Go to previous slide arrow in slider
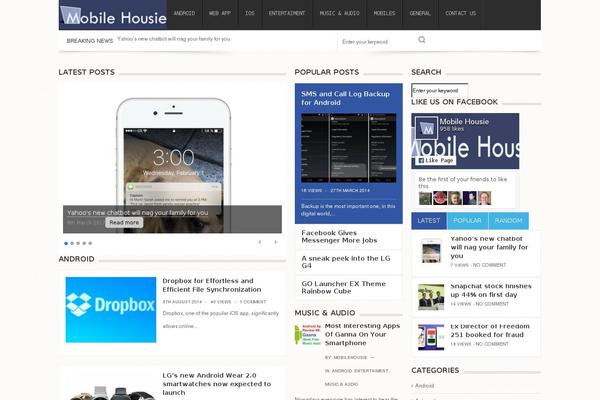The height and width of the screenshot is (400, 600). coord(260,242)
